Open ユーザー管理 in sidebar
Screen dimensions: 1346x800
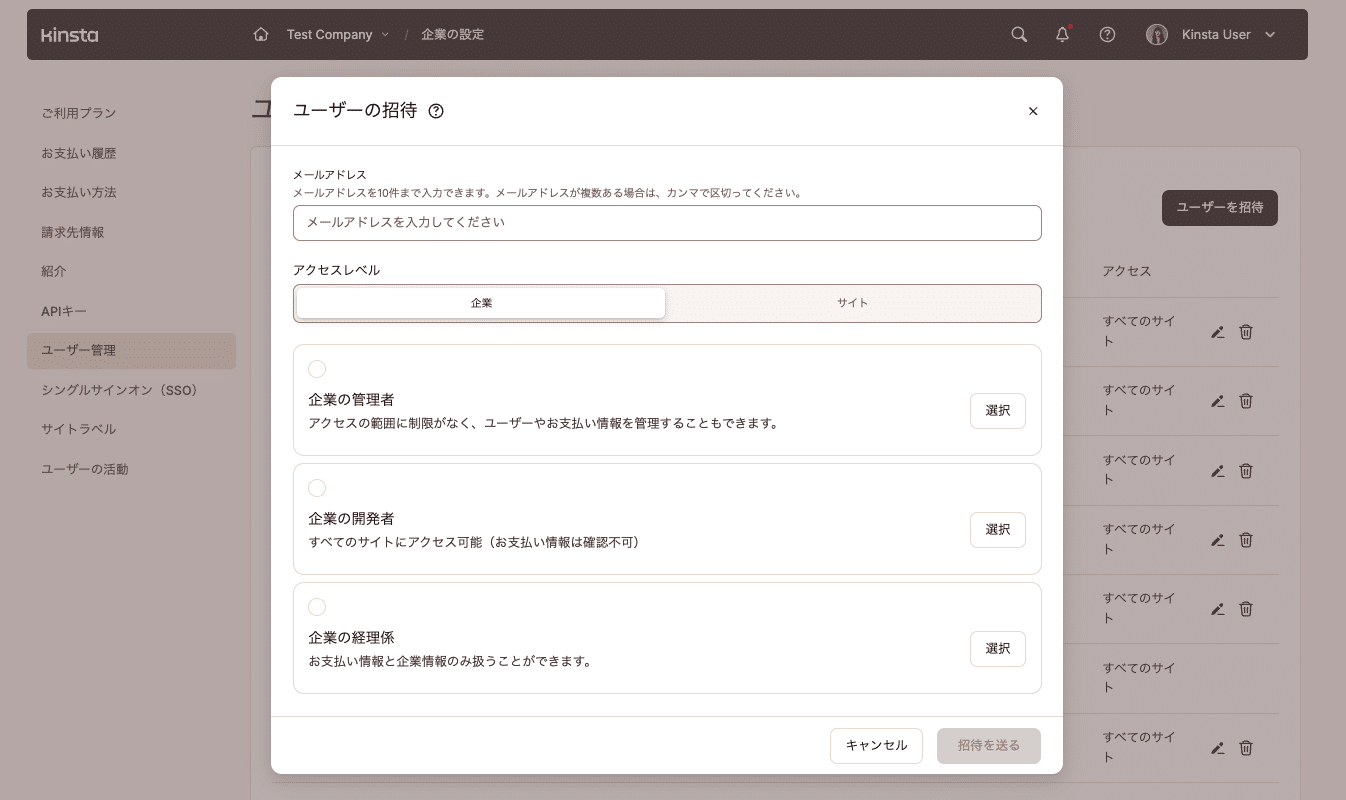pos(131,351)
